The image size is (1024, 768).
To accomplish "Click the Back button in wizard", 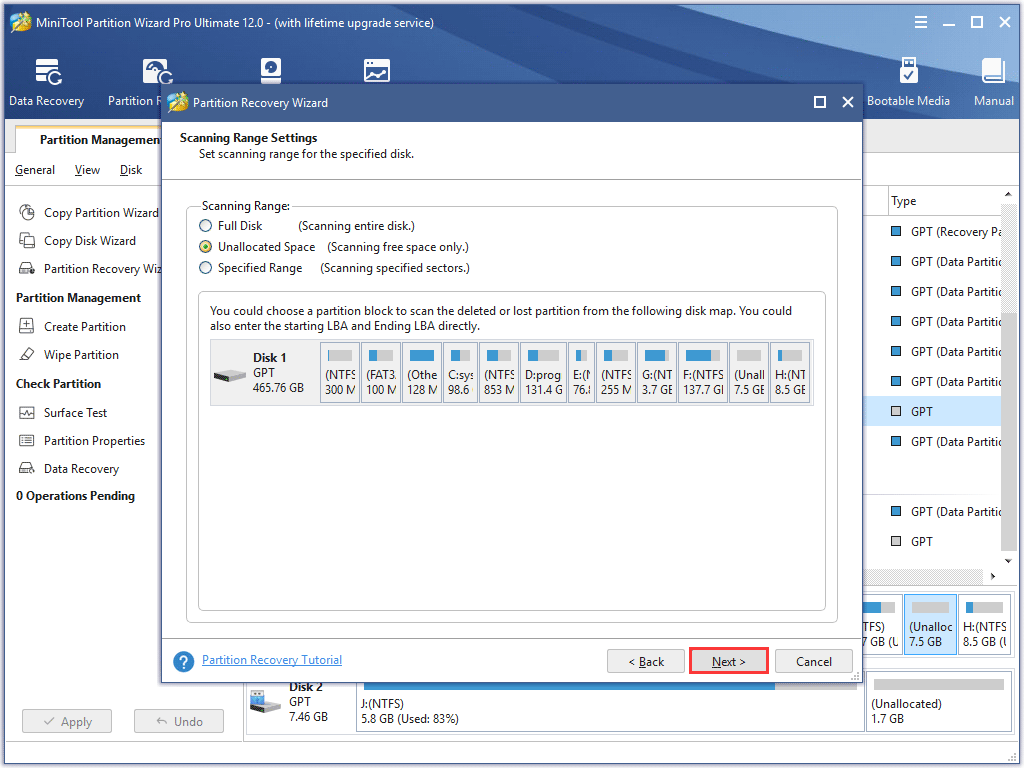I will 646,661.
